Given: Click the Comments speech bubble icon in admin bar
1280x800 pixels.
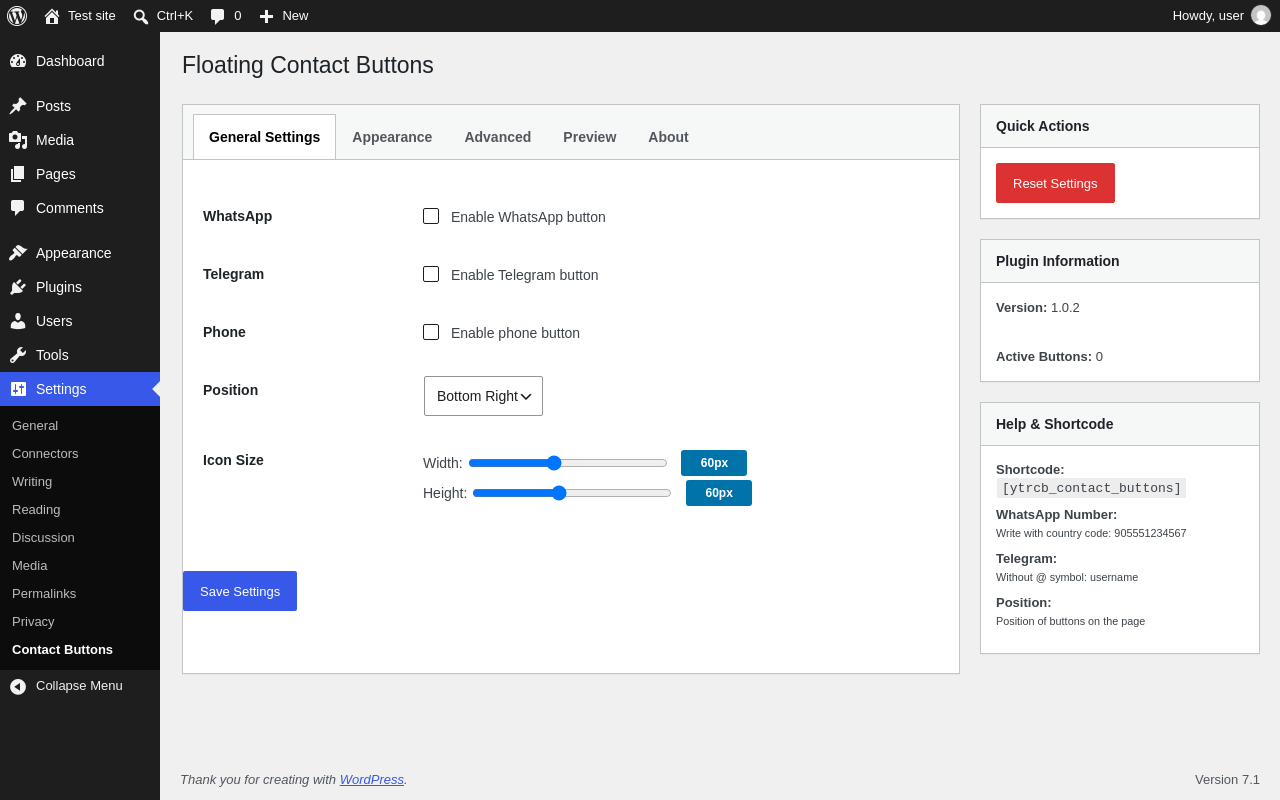Looking at the screenshot, I should point(217,16).
